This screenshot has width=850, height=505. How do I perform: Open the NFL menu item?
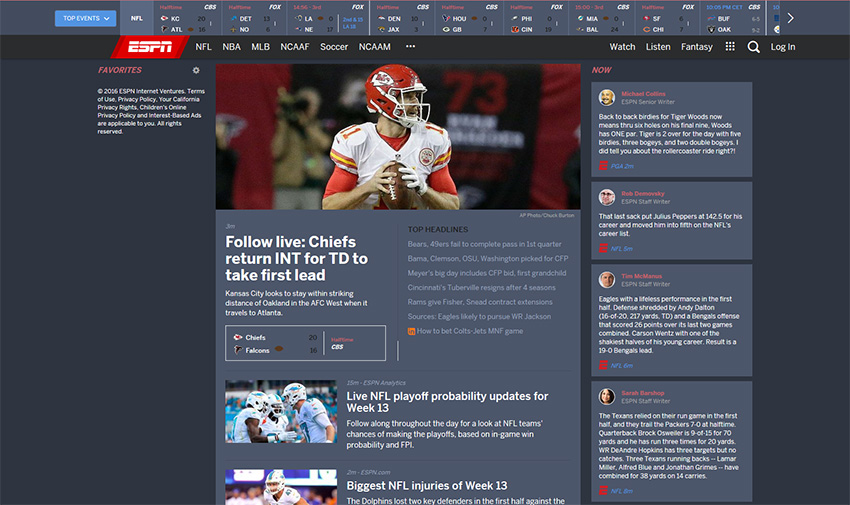203,47
